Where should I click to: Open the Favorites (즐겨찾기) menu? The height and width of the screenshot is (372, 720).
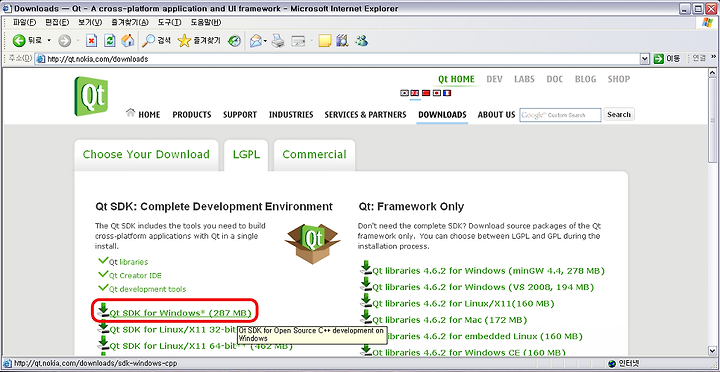click(130, 23)
